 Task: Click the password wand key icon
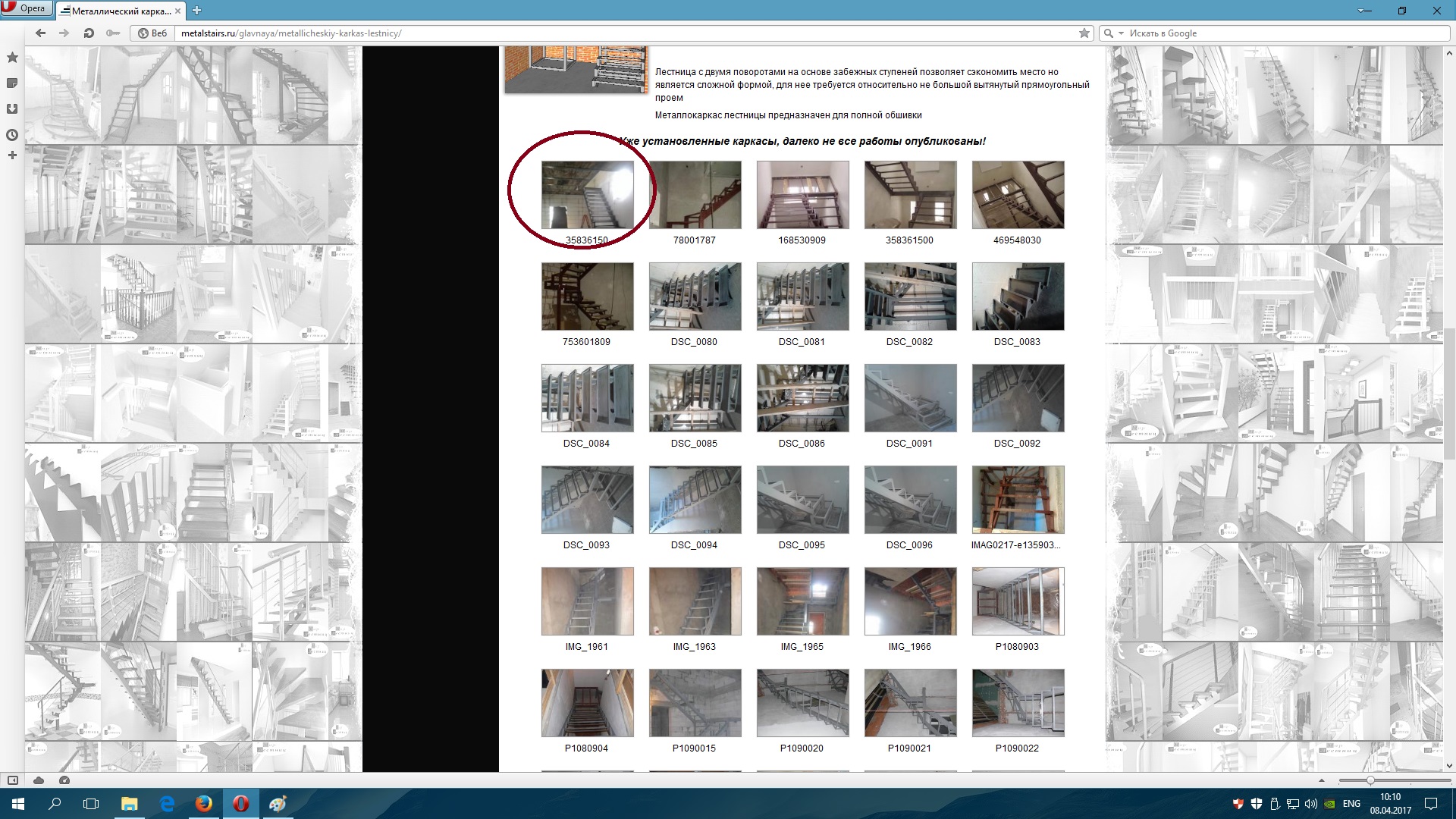click(113, 33)
